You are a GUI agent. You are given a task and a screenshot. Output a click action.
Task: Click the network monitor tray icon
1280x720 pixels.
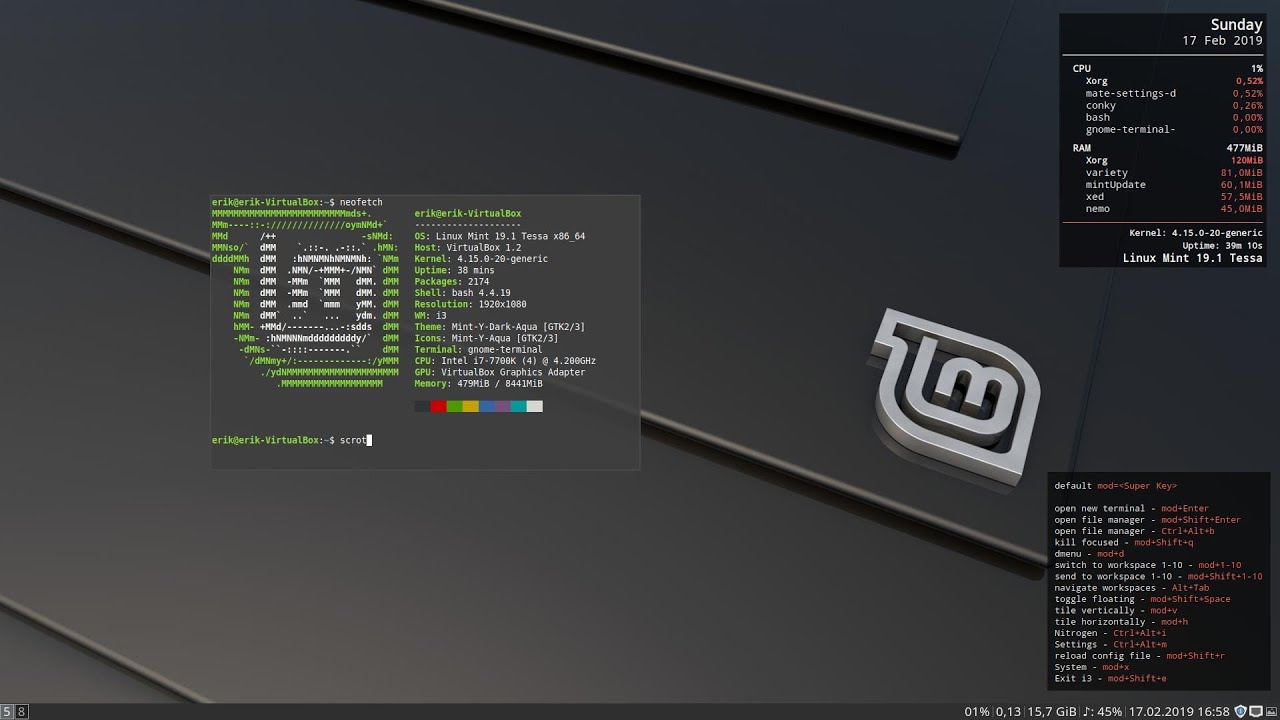pyautogui.click(x=1256, y=712)
